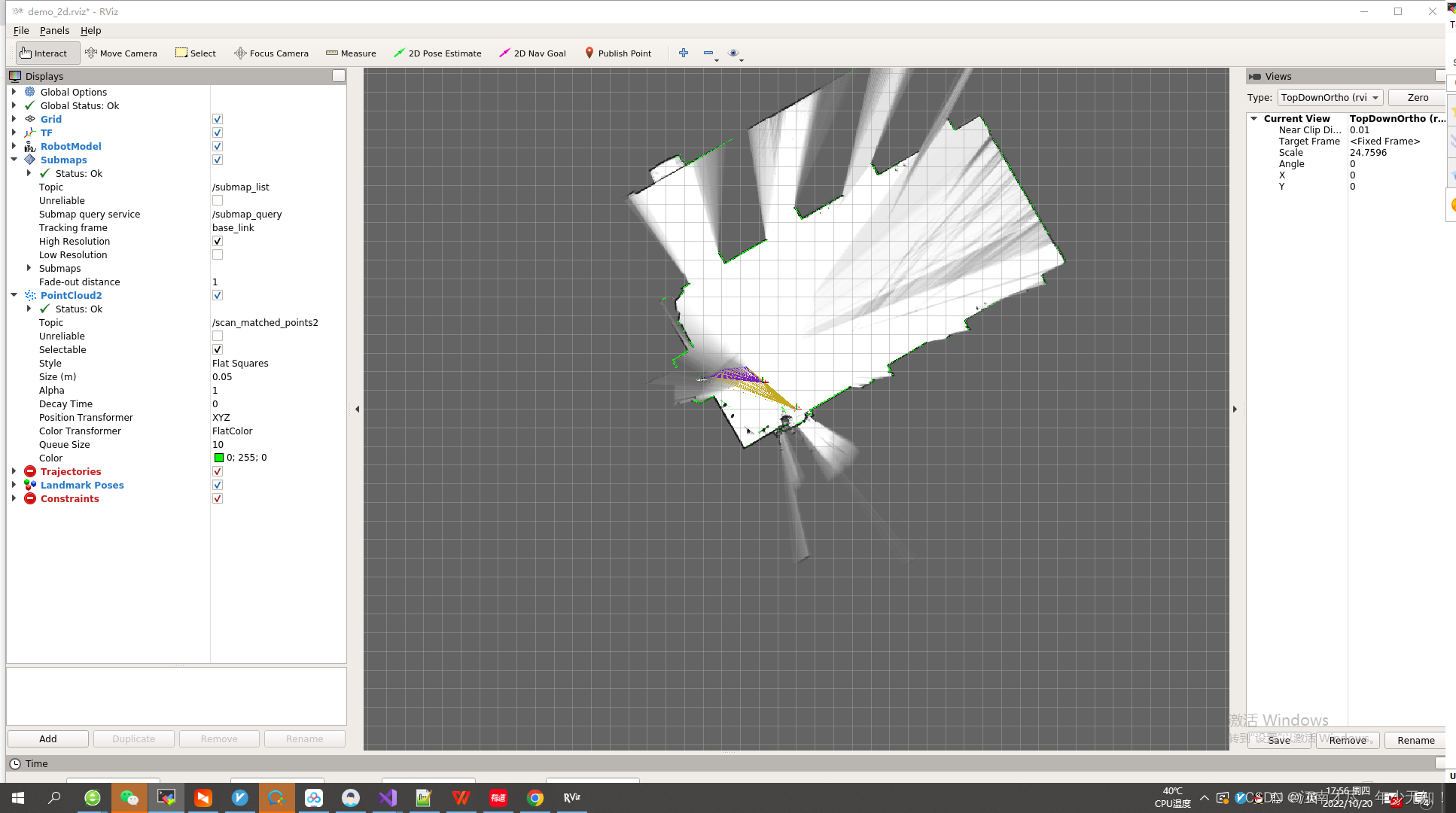This screenshot has height=813, width=1456.
Task: Enable the Low Resolution checkbox
Action: (x=218, y=254)
